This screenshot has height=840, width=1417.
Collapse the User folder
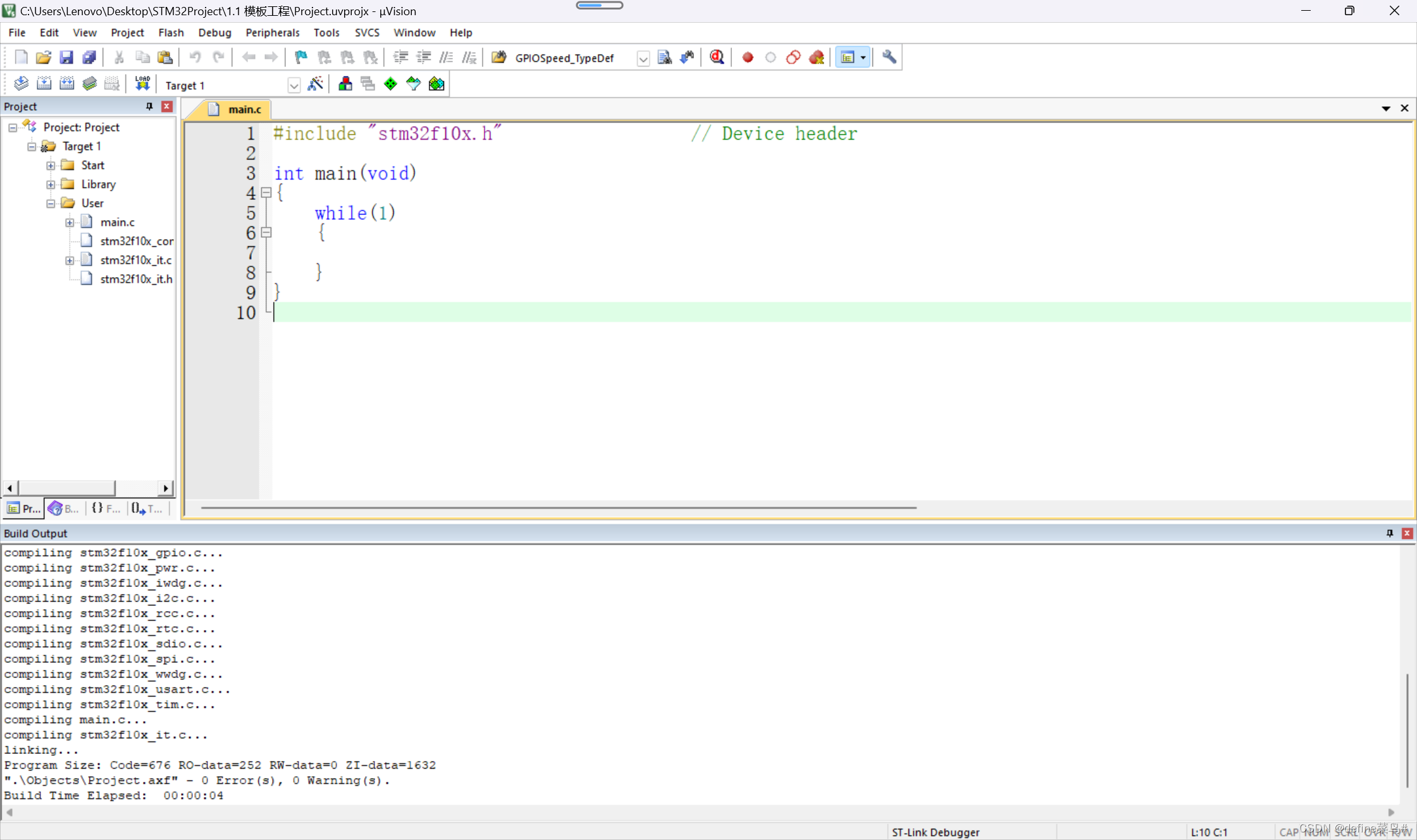point(51,204)
